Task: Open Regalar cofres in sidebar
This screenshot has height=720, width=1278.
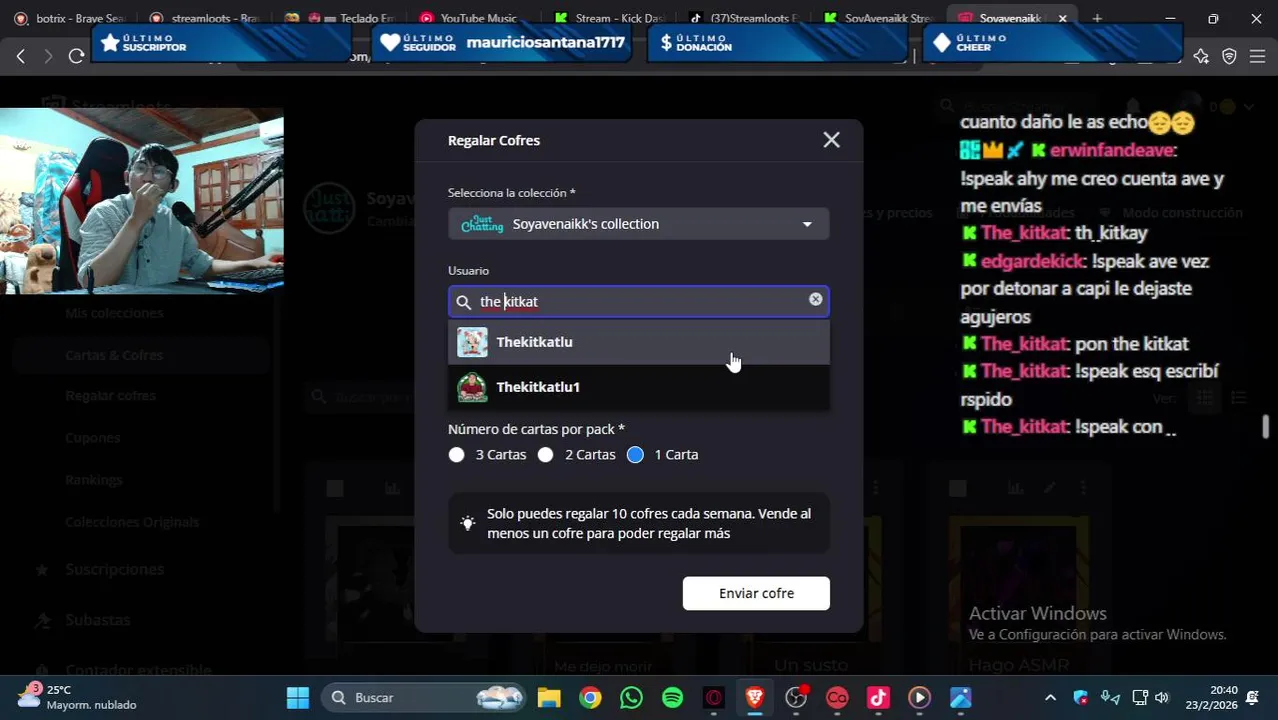Action: [110, 396]
